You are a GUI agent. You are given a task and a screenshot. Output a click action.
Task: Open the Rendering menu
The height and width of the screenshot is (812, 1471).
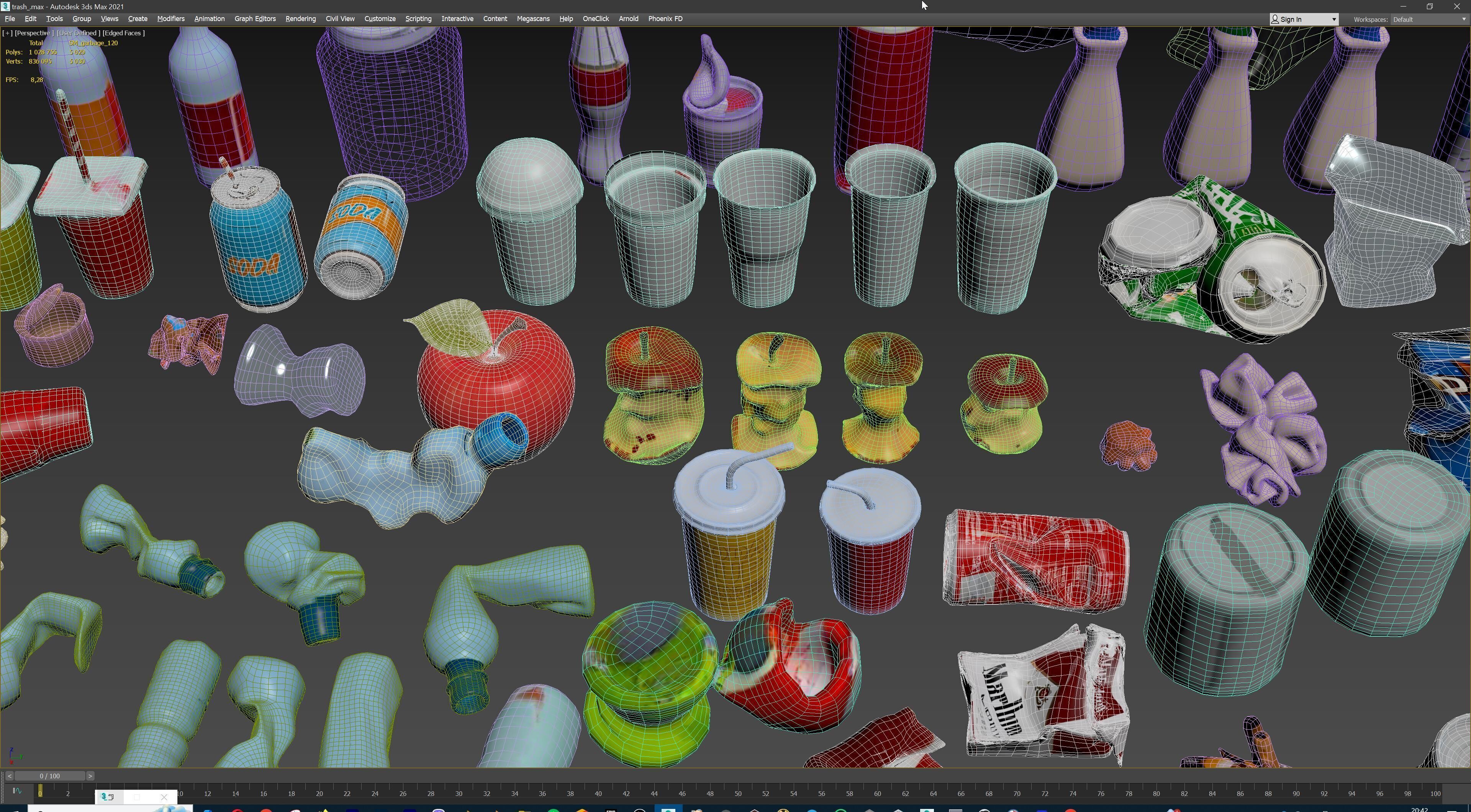tap(300, 19)
